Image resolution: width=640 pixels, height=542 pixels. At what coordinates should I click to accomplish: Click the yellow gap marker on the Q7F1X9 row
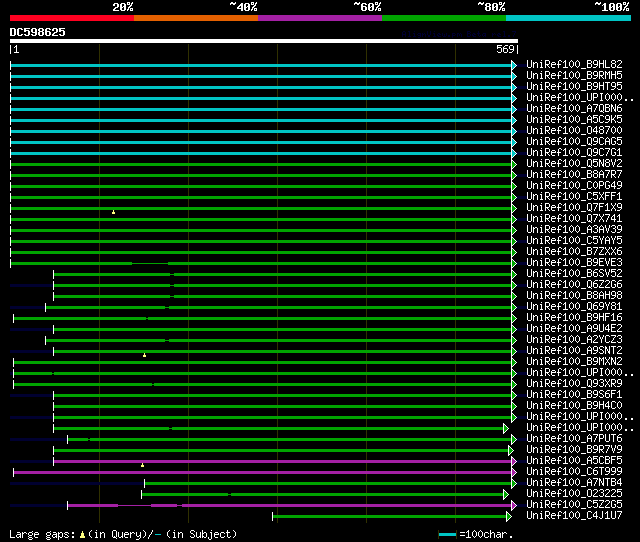114,212
